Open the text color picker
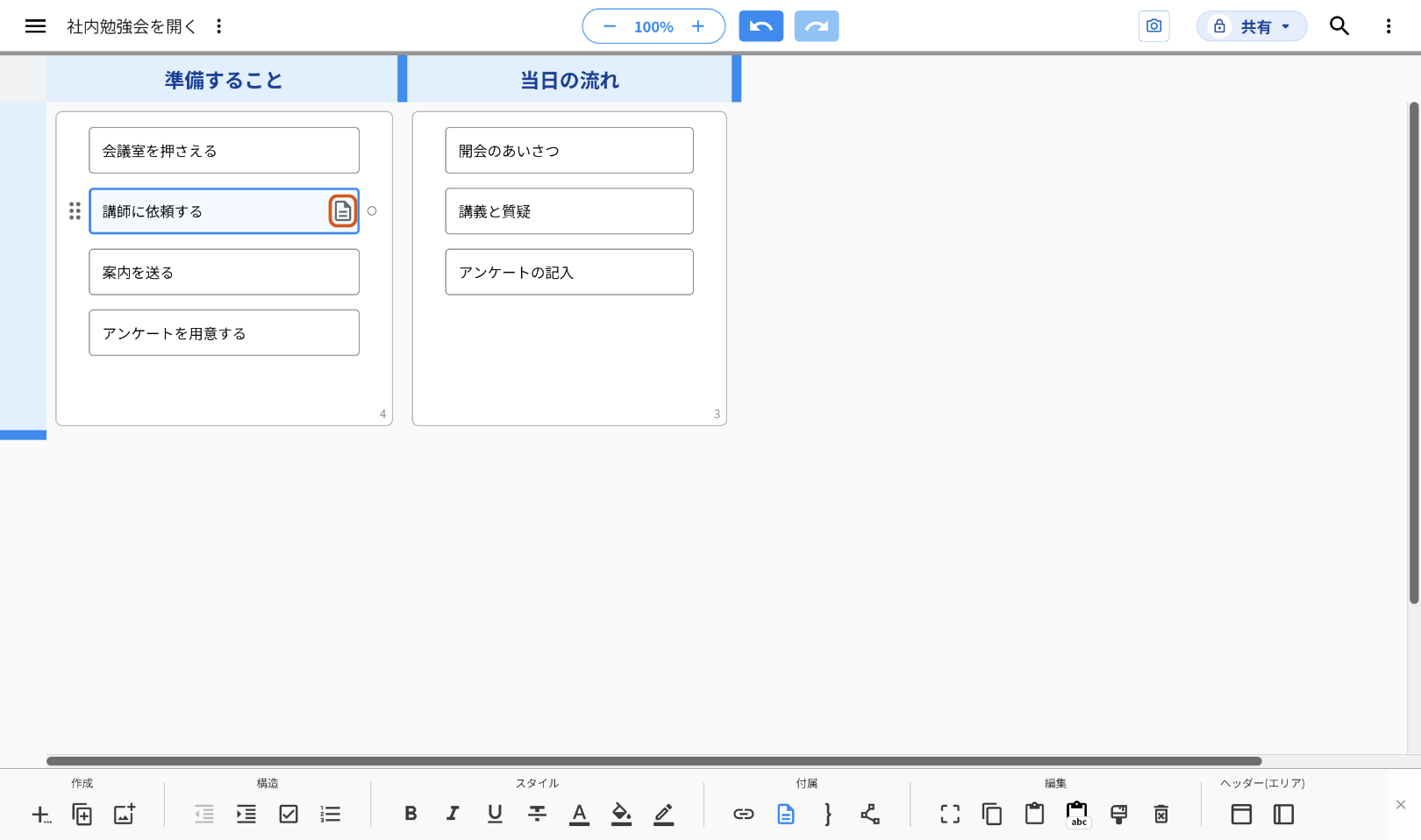The image size is (1421, 840). [579, 815]
